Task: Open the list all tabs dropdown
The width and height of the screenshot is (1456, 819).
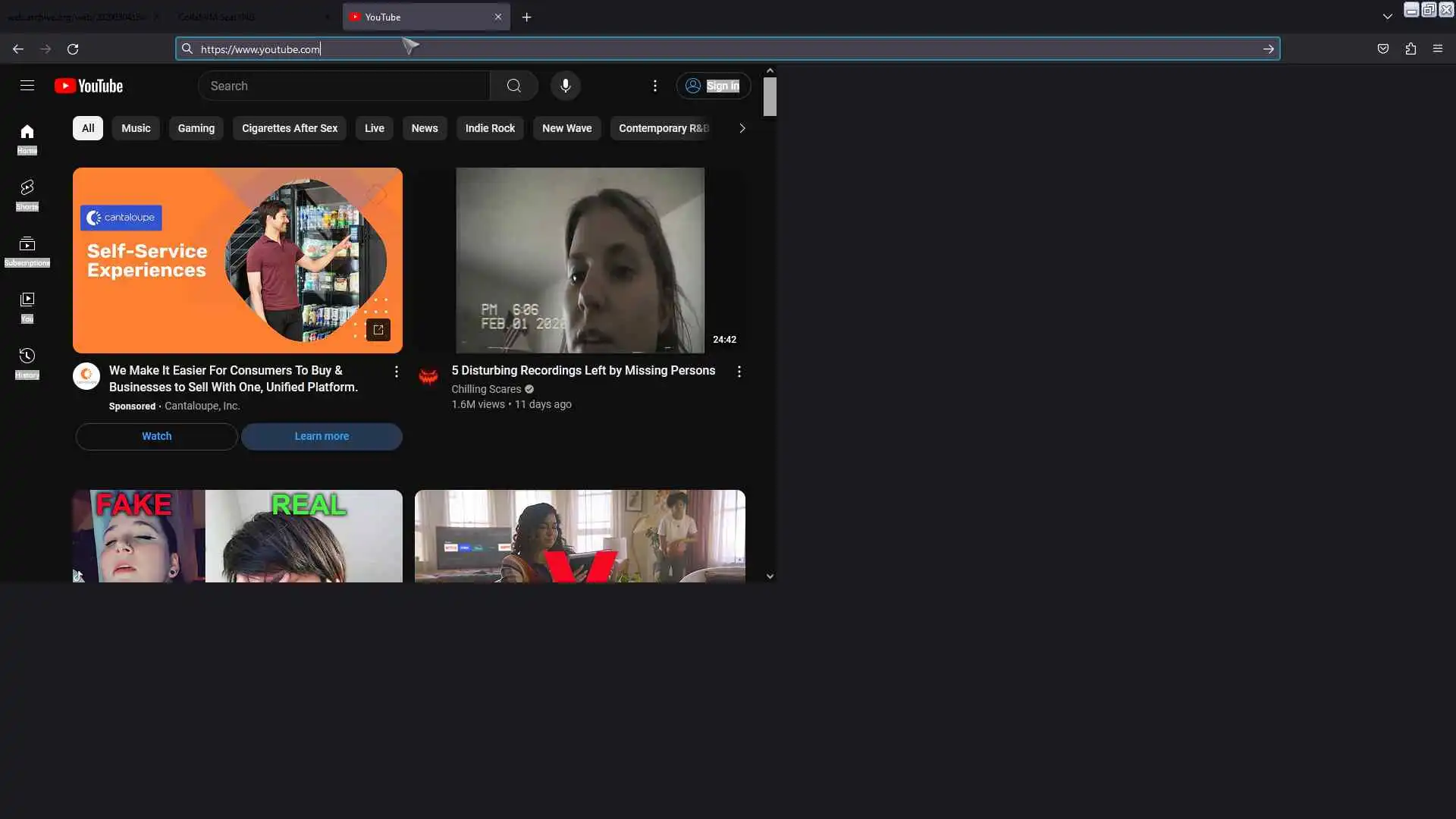Action: pyautogui.click(x=1387, y=17)
